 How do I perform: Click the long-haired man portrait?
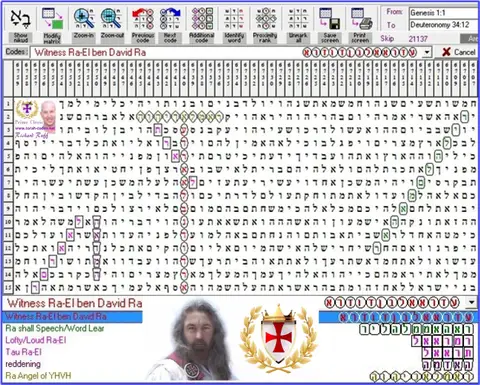click(195, 340)
